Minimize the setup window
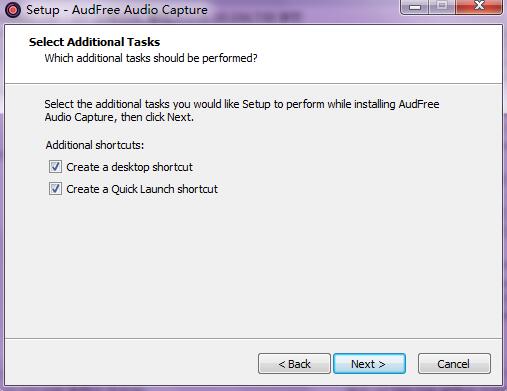Viewport: 507px width, 391px height. coord(415,7)
